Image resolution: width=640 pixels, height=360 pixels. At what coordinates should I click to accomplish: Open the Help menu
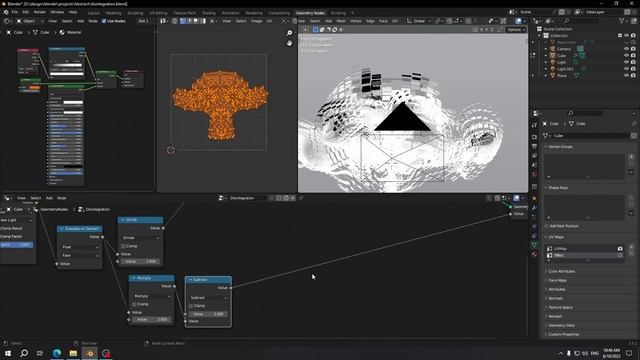point(73,12)
